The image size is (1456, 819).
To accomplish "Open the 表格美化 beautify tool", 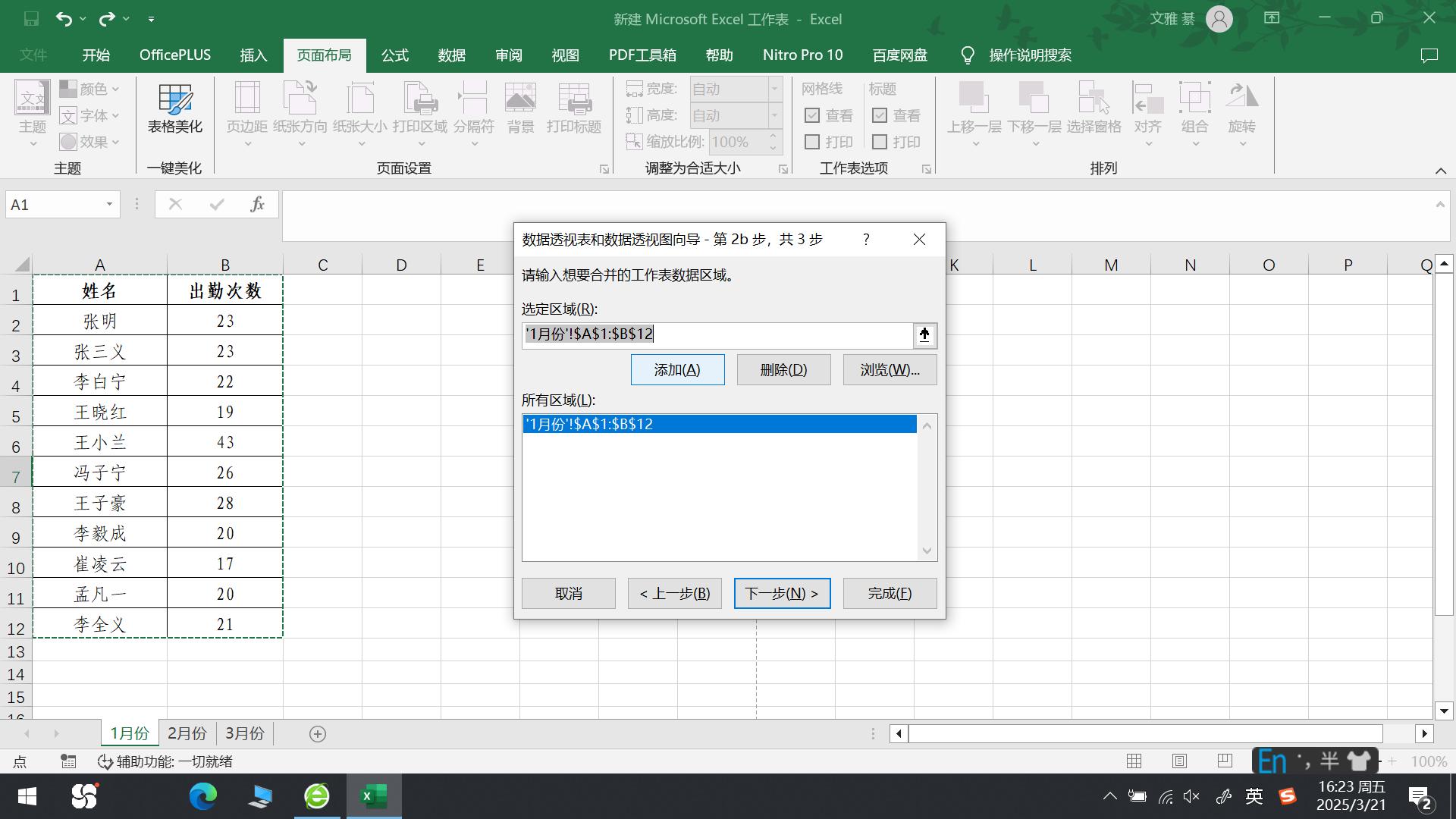I will coord(174,110).
